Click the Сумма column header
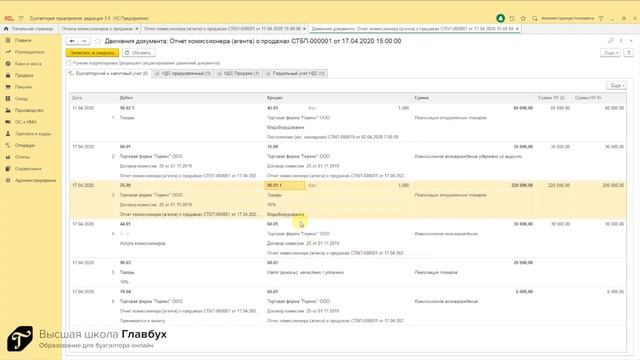The image size is (640, 360). coord(421,98)
